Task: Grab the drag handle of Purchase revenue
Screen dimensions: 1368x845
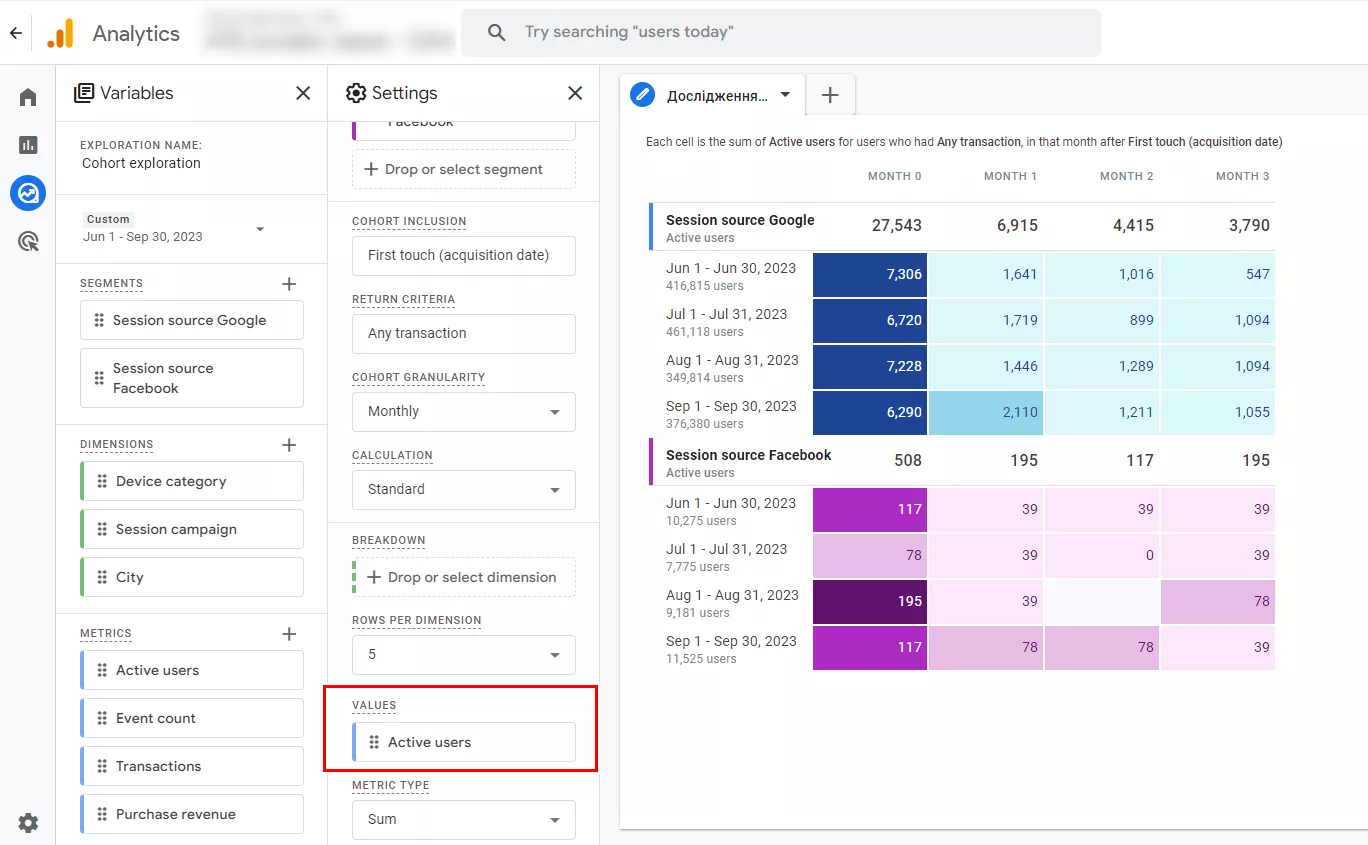Action: tap(102, 814)
